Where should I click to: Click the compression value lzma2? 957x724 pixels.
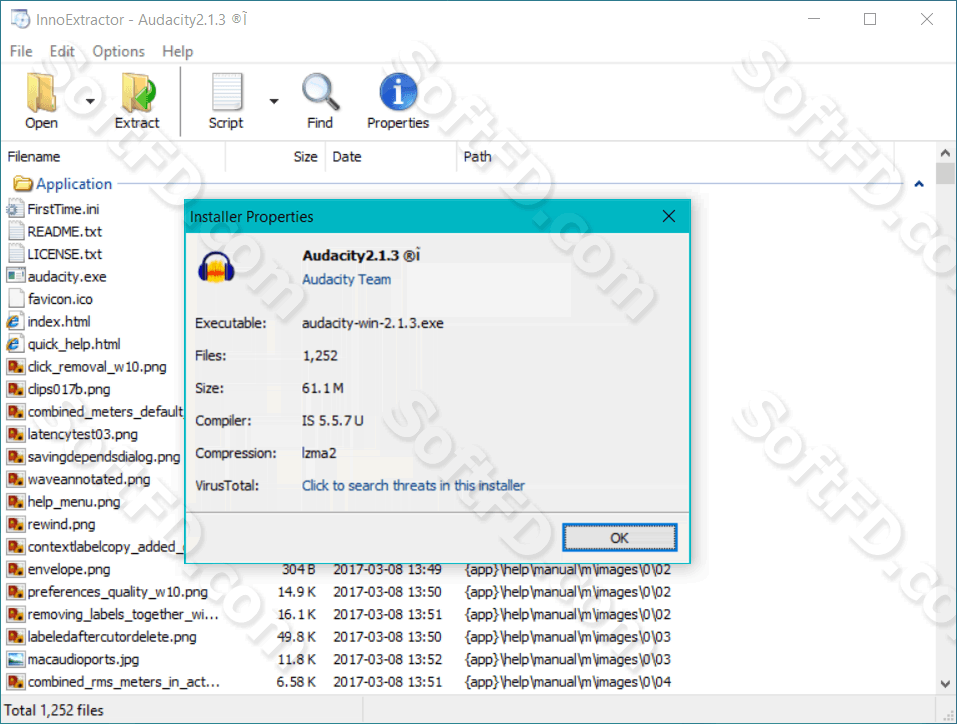319,453
